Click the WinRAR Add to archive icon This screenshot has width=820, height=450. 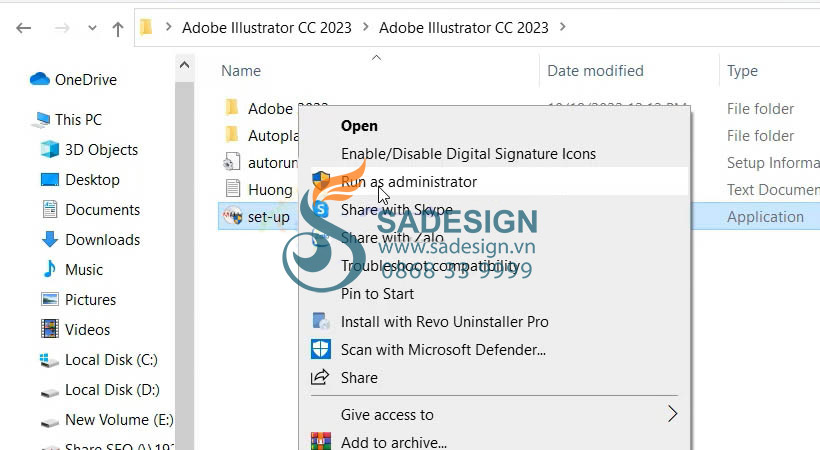click(x=321, y=441)
